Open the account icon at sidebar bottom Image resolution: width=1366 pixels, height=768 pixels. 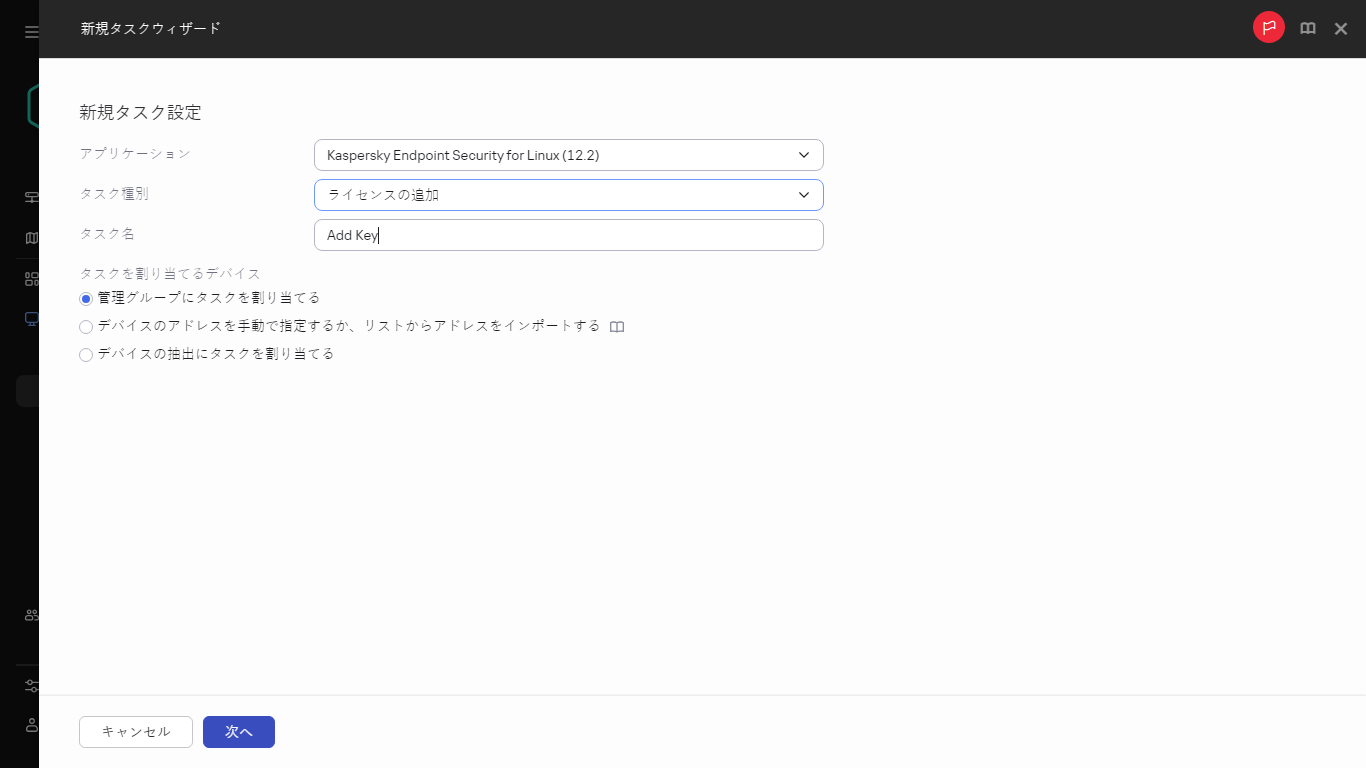point(31,724)
